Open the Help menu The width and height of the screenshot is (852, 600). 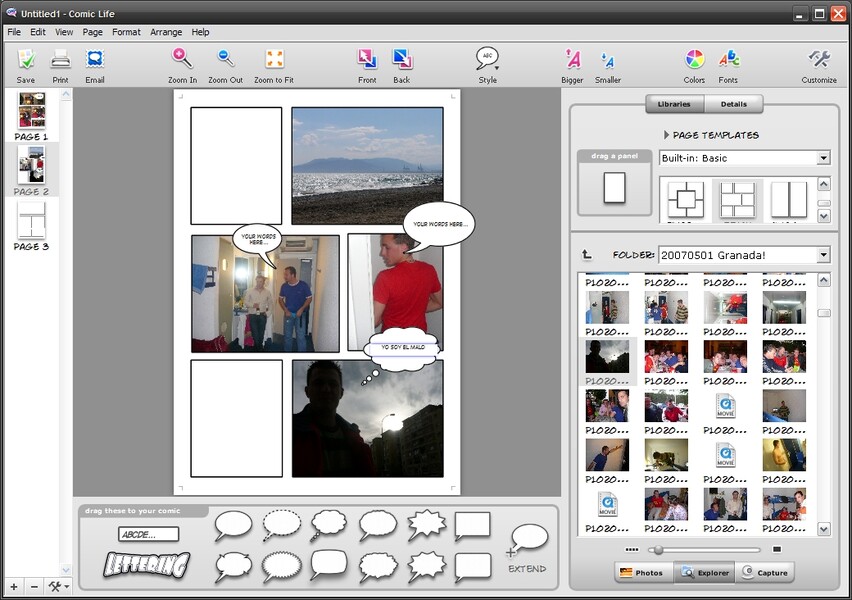pos(200,32)
